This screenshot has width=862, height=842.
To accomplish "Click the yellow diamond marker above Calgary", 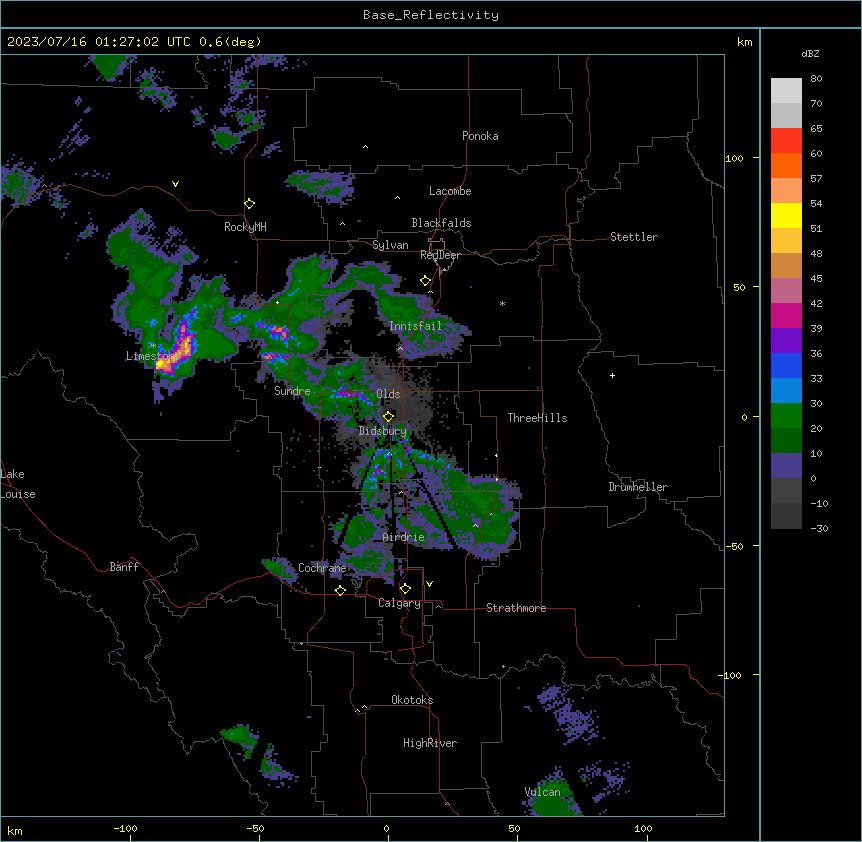I will click(405, 589).
